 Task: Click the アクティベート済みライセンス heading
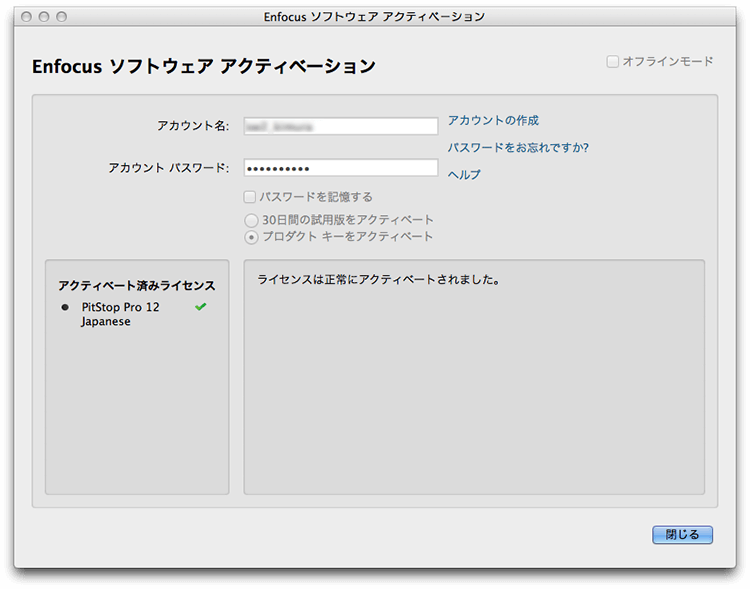137,286
